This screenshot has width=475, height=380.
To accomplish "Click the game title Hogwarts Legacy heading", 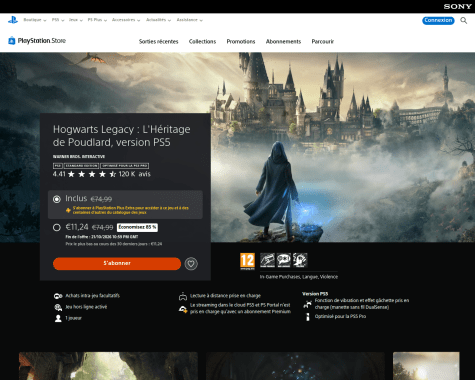I will tap(122, 136).
